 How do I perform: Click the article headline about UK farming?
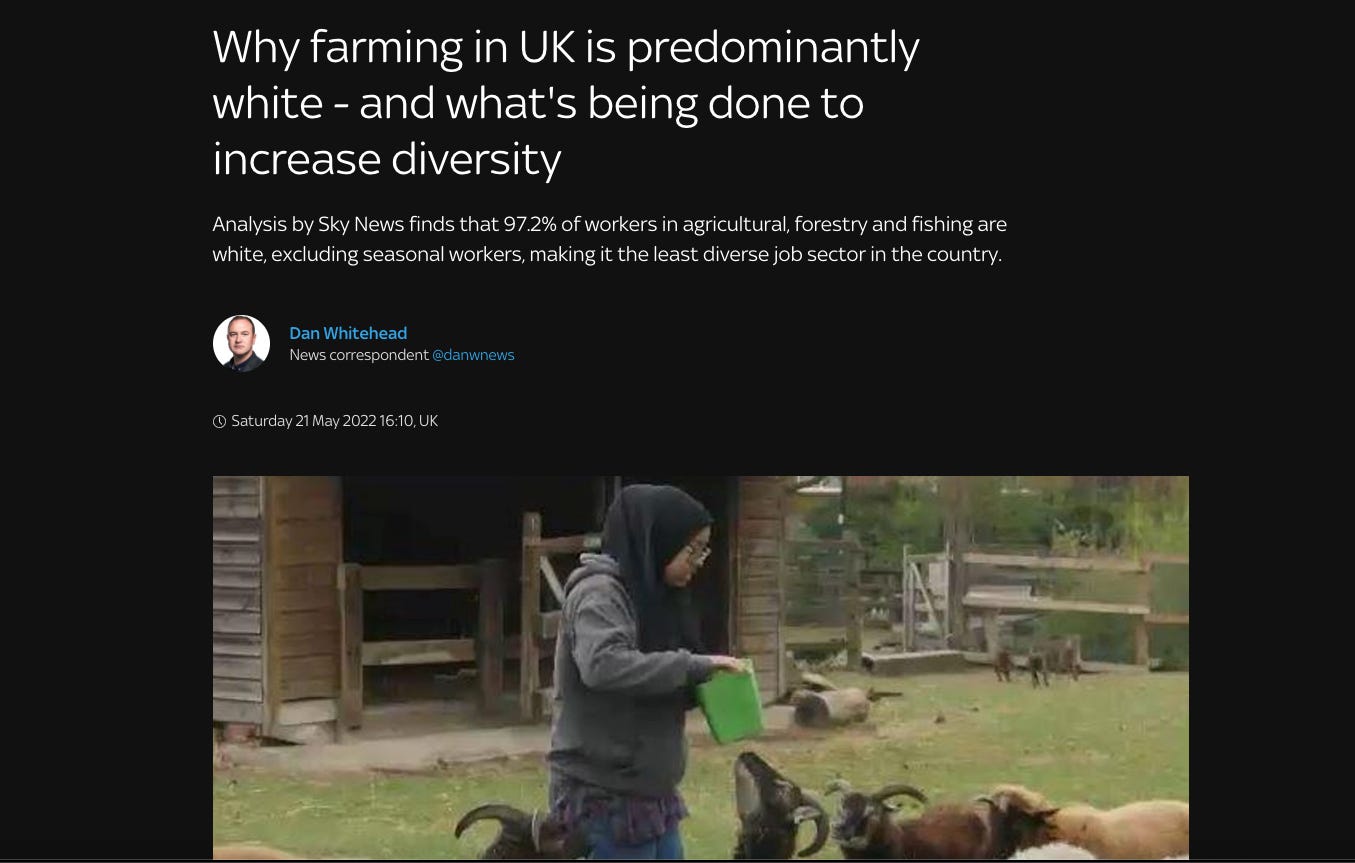click(566, 103)
